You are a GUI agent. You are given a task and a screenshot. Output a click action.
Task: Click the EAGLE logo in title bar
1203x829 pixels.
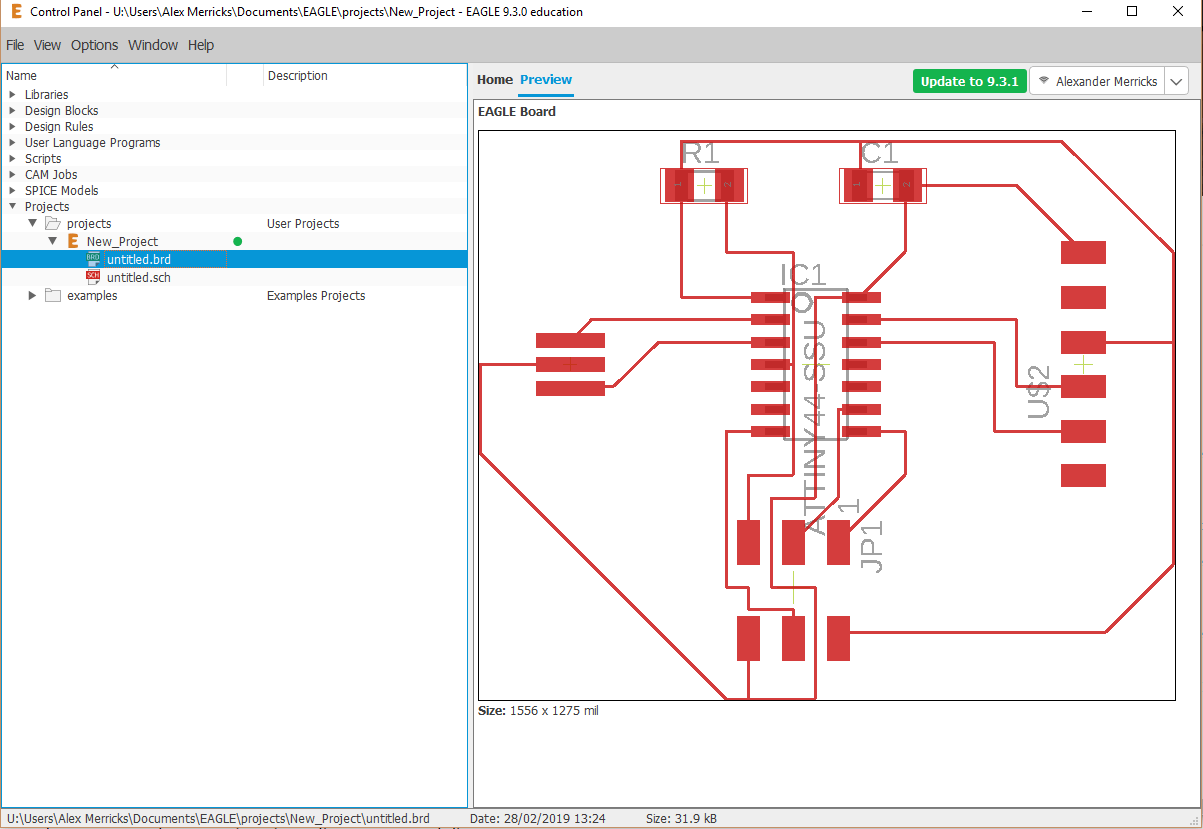(16, 12)
